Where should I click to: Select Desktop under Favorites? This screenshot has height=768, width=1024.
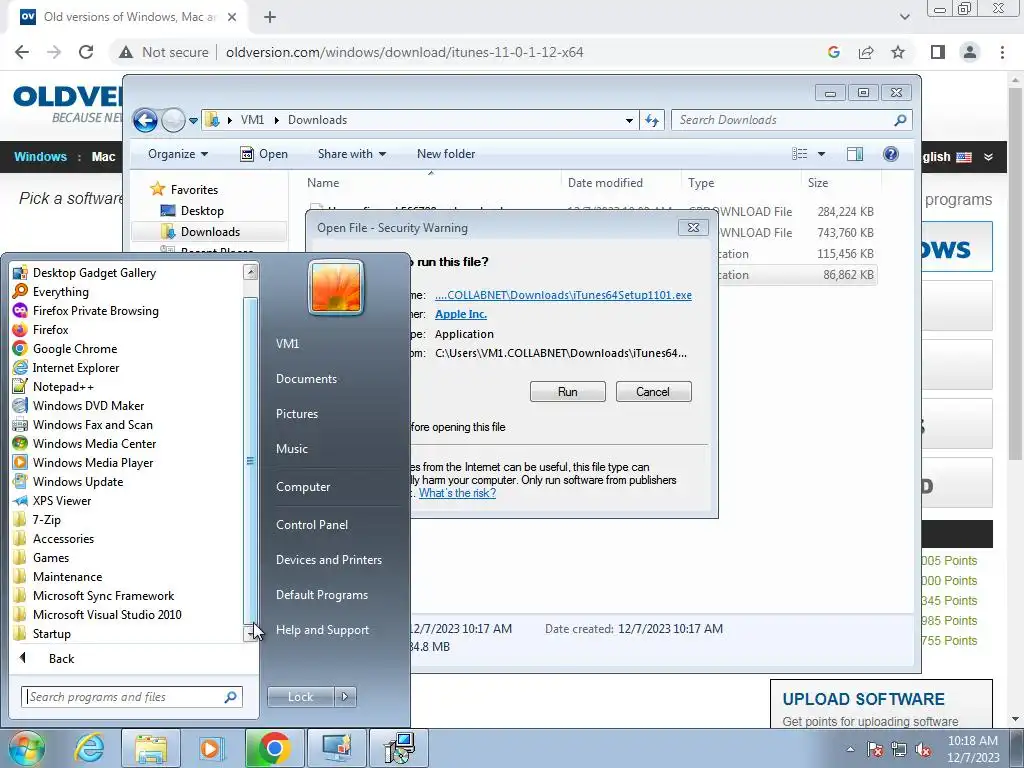coord(202,211)
